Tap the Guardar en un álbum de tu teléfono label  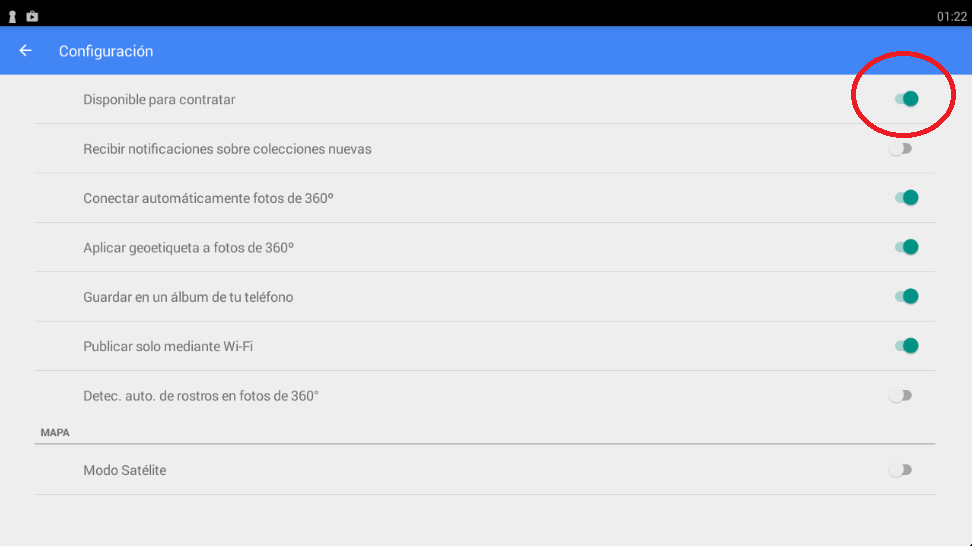tap(188, 297)
